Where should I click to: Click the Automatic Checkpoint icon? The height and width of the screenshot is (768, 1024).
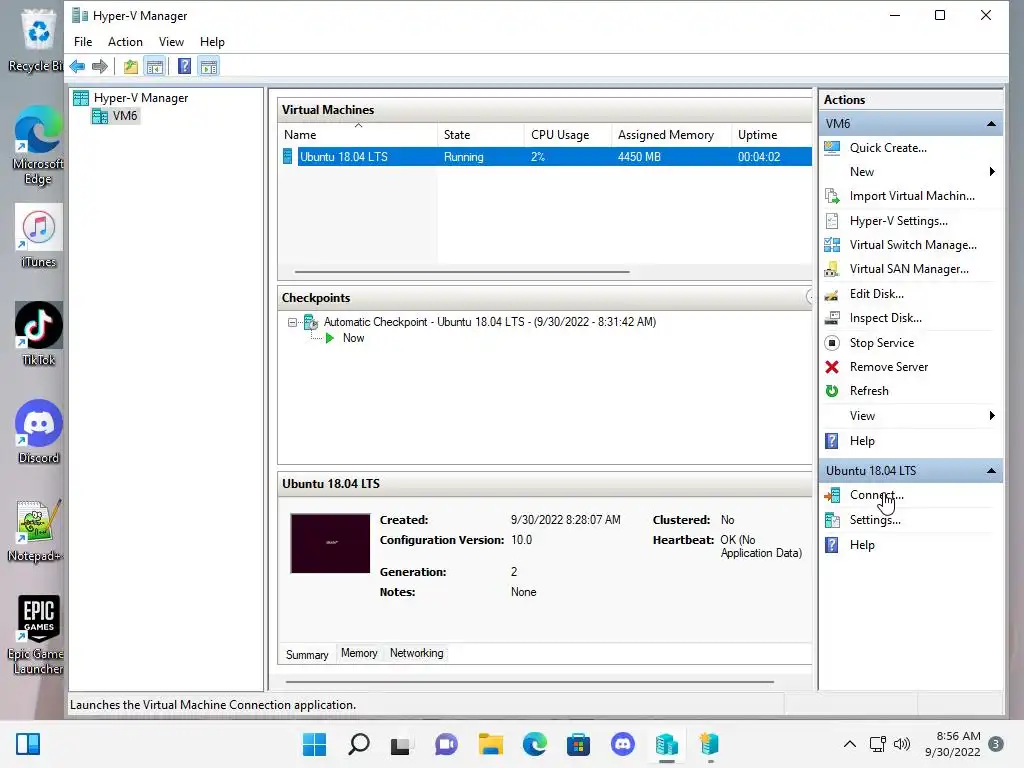311,322
